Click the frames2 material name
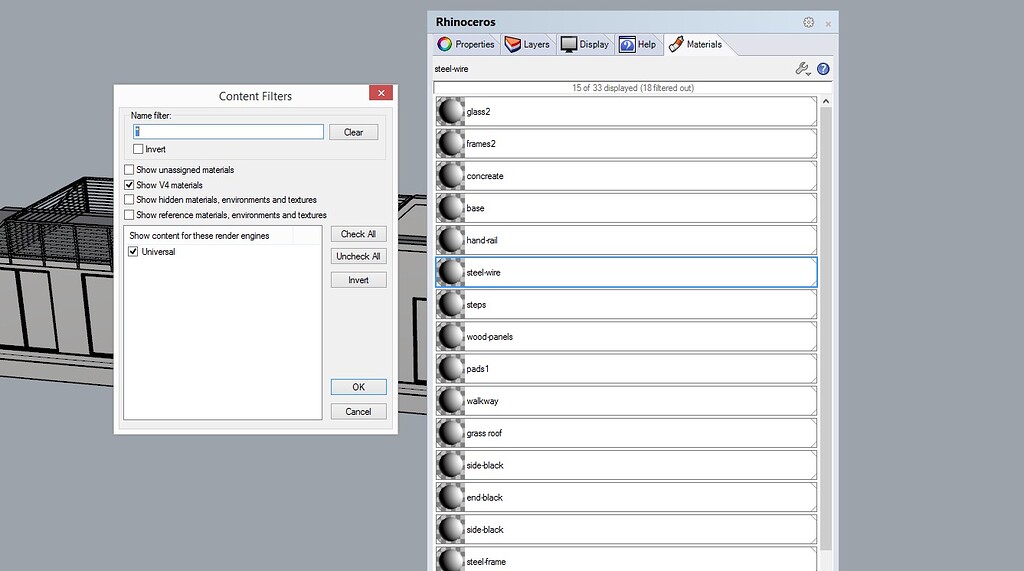This screenshot has width=1024, height=571. click(481, 144)
